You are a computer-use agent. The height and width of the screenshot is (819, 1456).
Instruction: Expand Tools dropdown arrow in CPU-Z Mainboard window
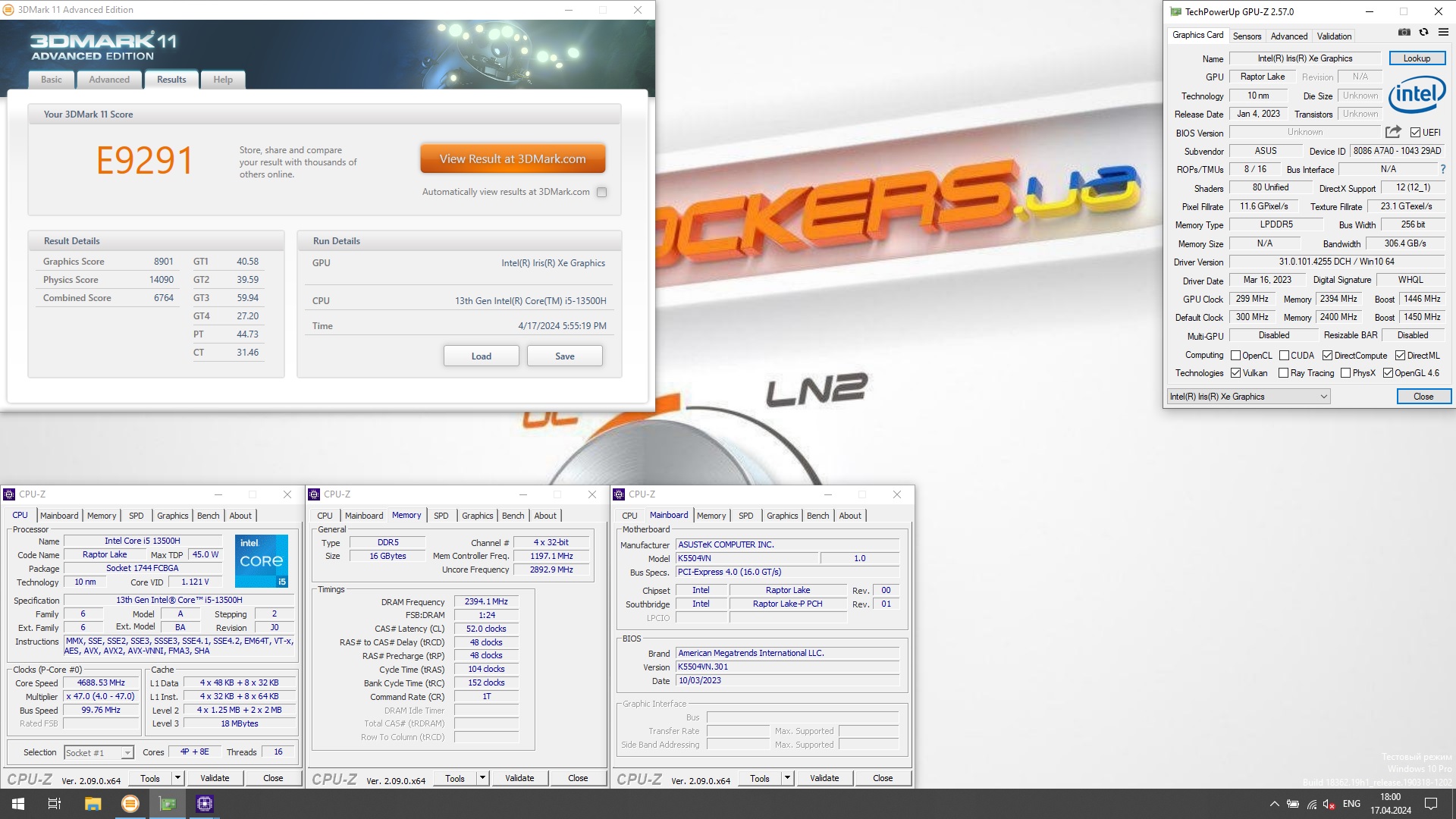tap(787, 778)
